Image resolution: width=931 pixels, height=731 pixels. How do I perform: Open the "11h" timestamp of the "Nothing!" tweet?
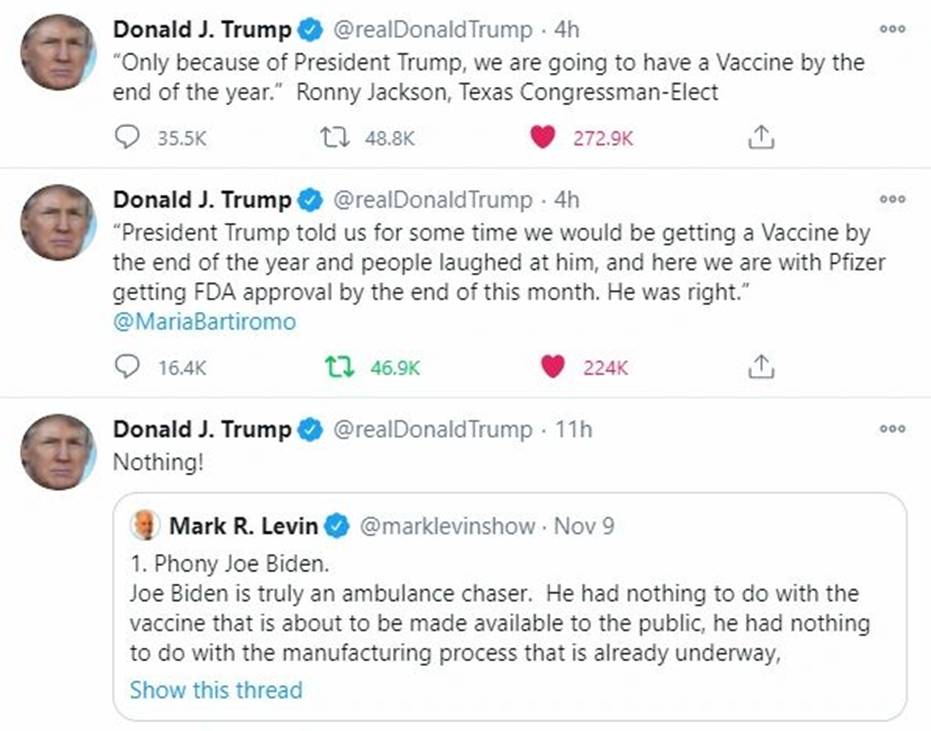(x=572, y=430)
